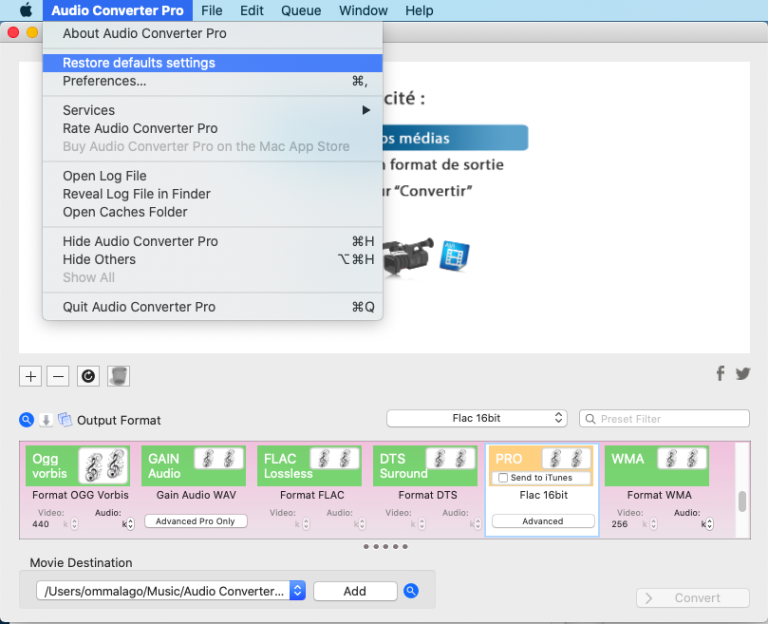Viewport: 768px width, 624px height.
Task: Select the Ogg vorbis preset tile
Action: 78,466
